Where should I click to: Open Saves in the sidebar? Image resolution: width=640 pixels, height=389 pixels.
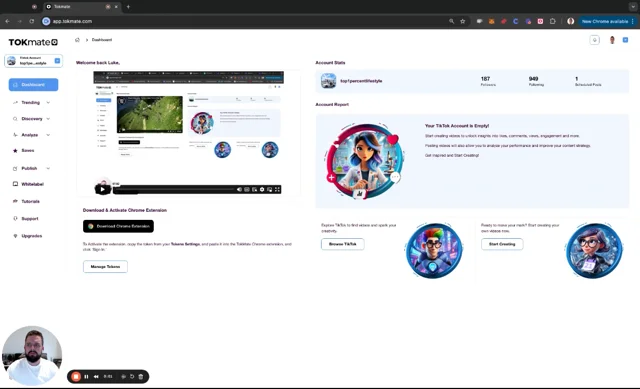[24, 151]
